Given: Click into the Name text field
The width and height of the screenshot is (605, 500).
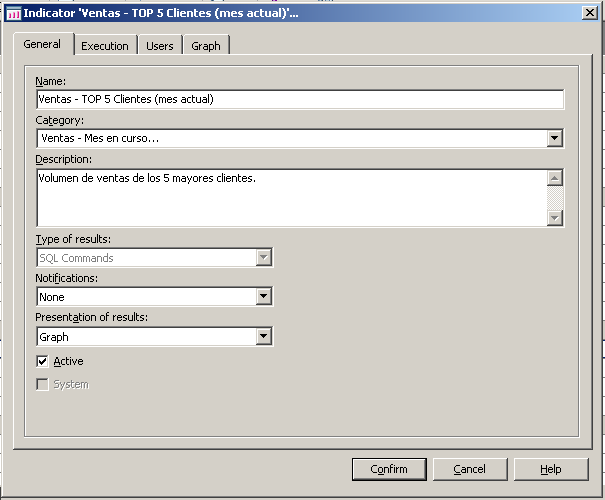Looking at the screenshot, I should [299, 100].
